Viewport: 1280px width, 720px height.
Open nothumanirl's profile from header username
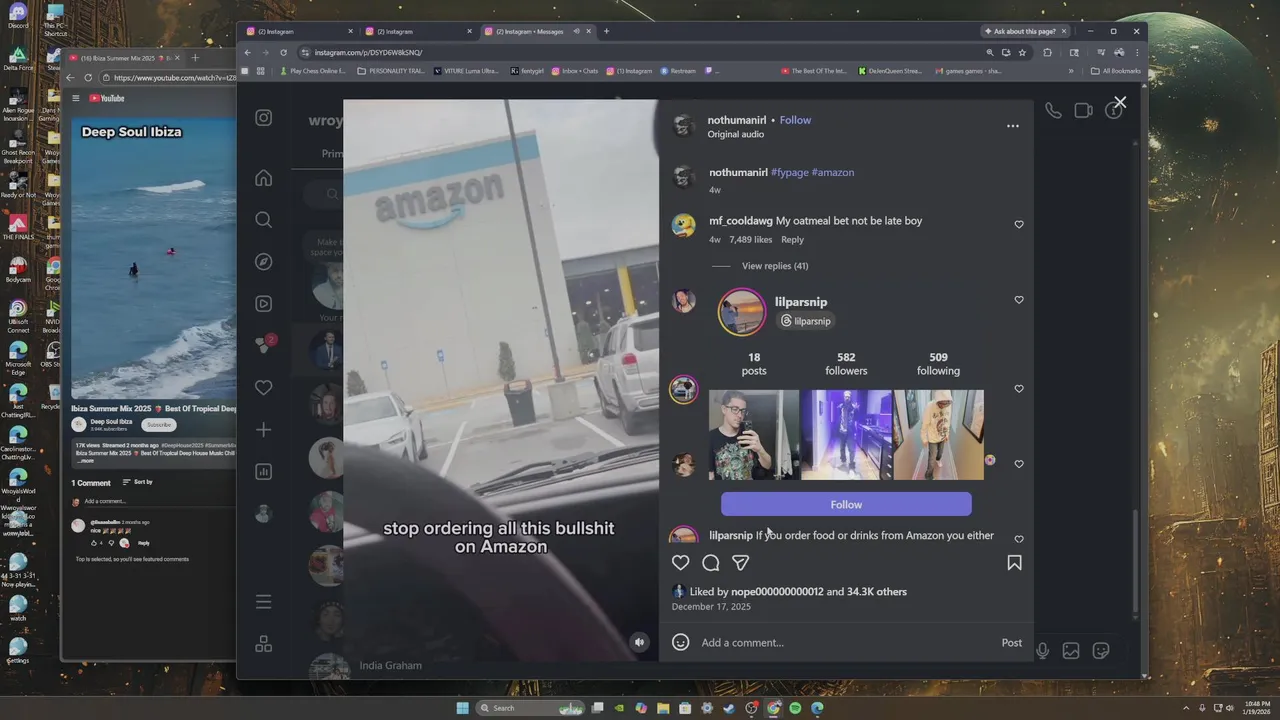click(x=737, y=120)
